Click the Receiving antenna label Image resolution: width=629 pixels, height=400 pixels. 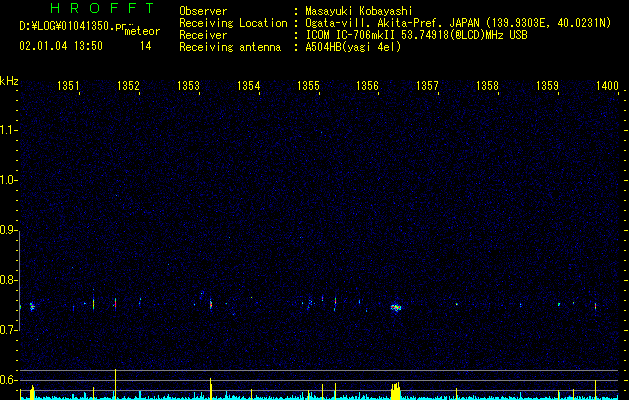pos(230,47)
